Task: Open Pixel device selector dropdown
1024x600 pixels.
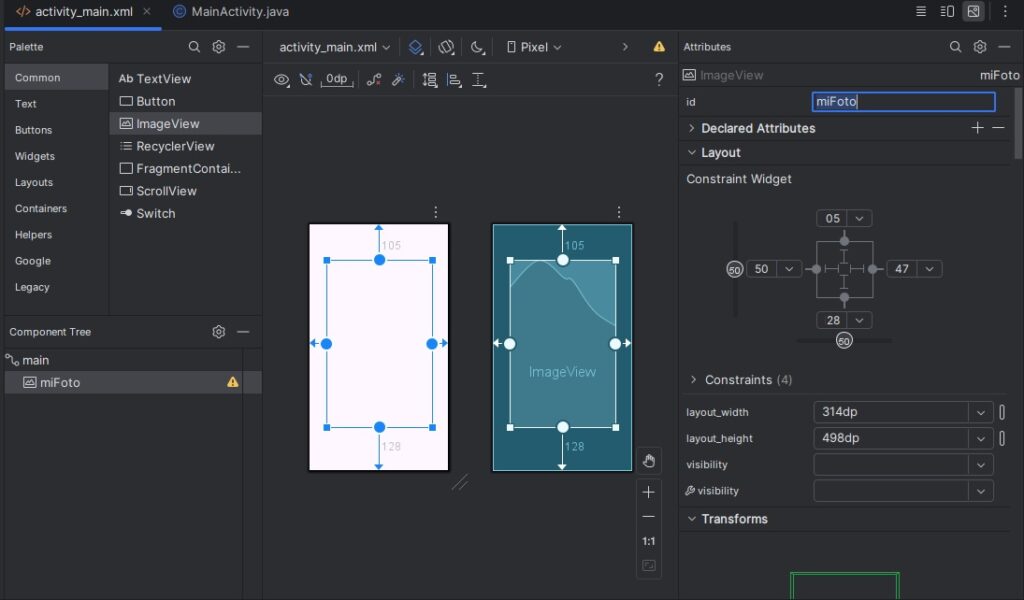Action: [x=534, y=47]
